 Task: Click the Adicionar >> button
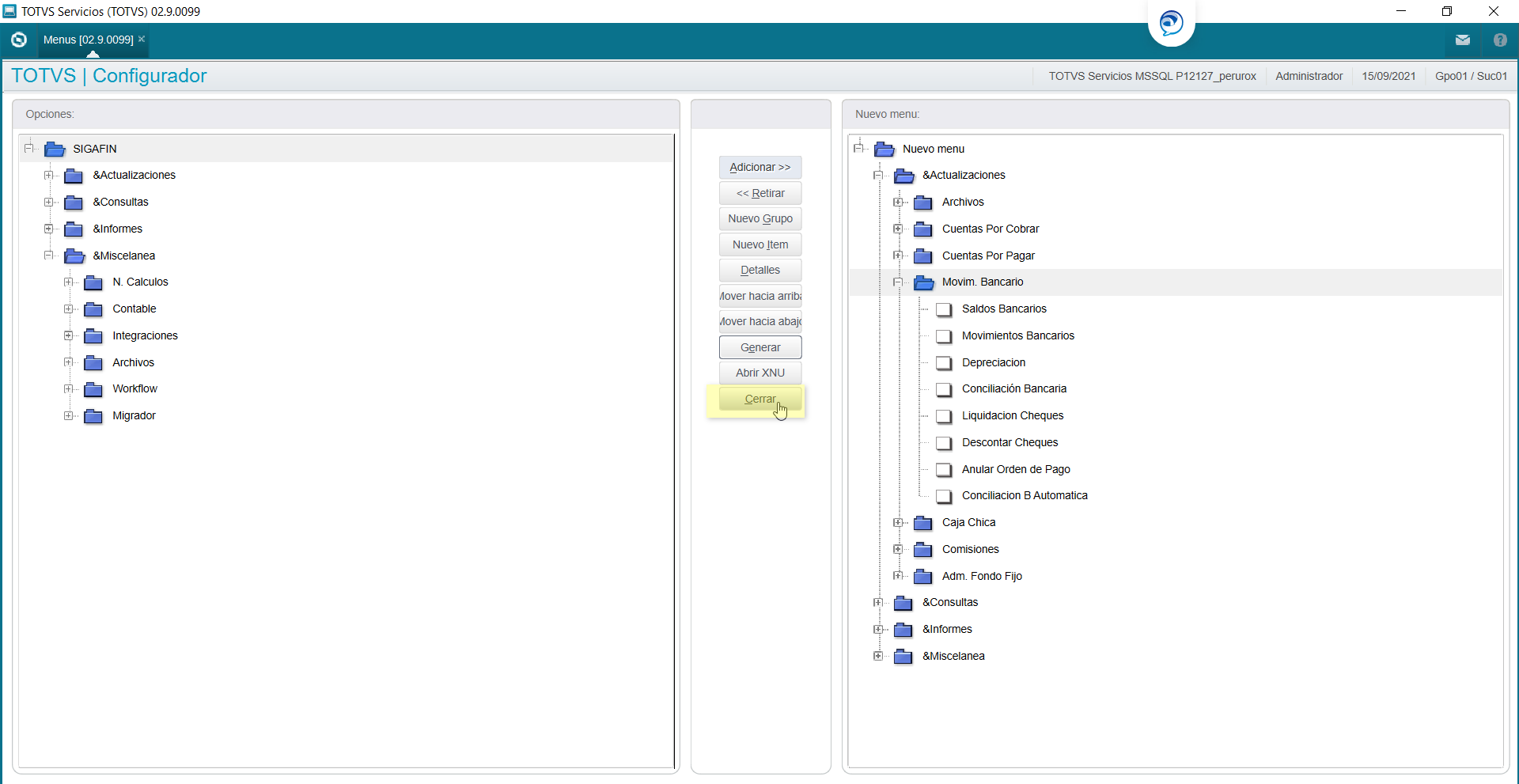click(x=760, y=167)
